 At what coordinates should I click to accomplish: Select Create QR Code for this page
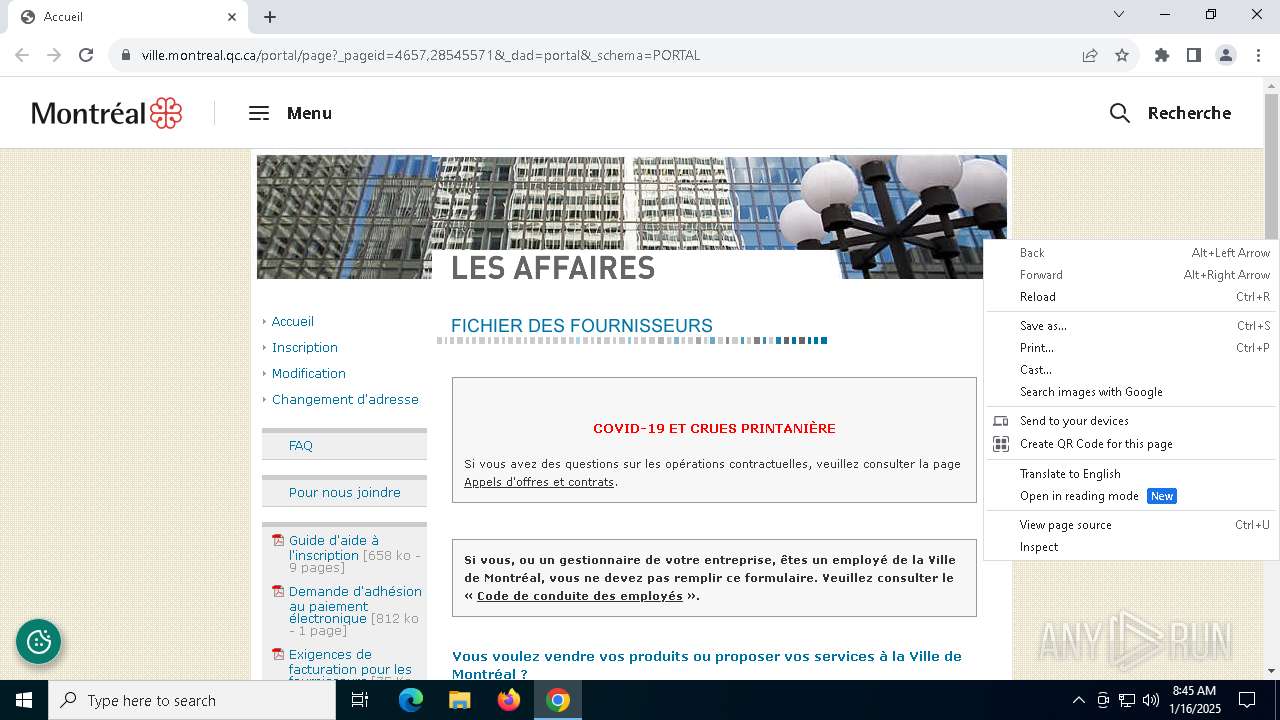pyautogui.click(x=1131, y=444)
